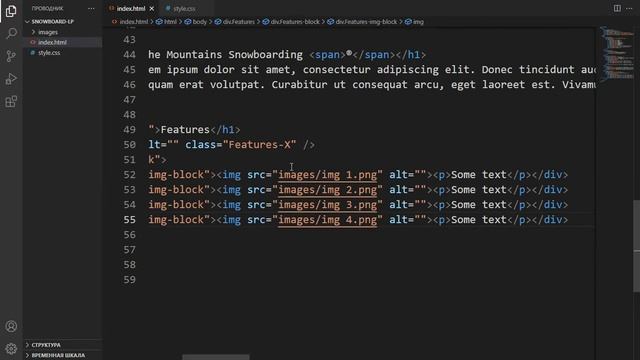Open the Accounts menu icon
The image size is (640, 360).
pyautogui.click(x=11, y=326)
